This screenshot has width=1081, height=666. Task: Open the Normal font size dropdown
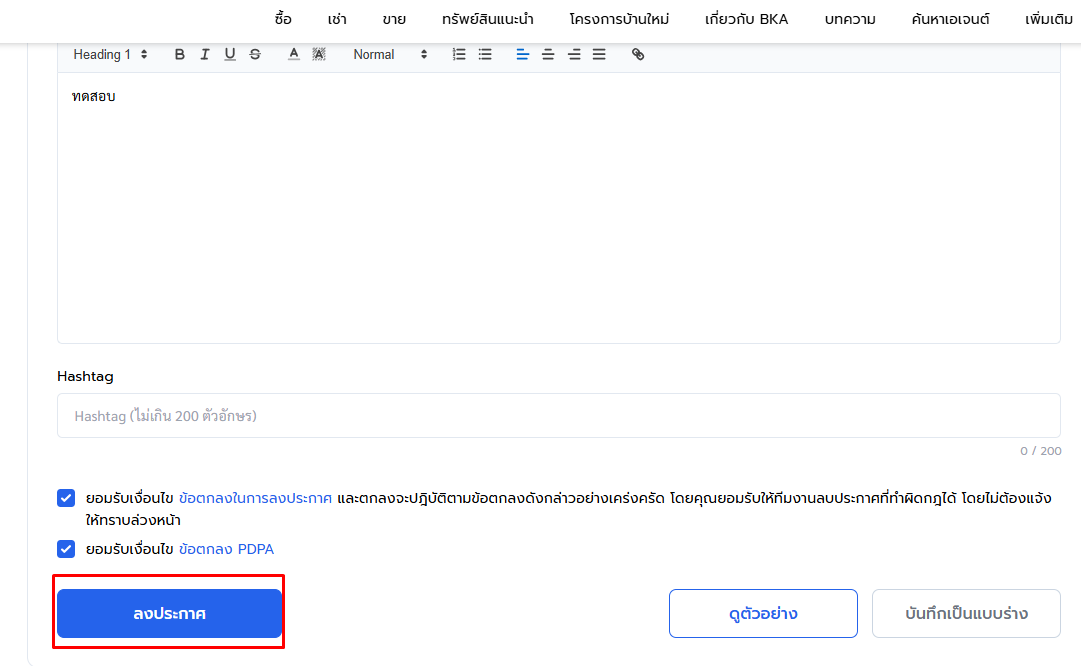click(390, 55)
